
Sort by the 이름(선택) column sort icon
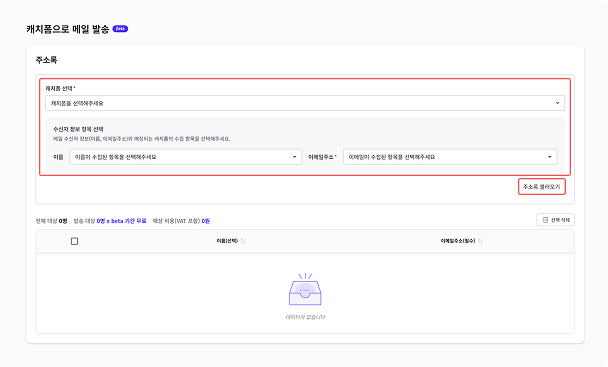click(x=243, y=241)
